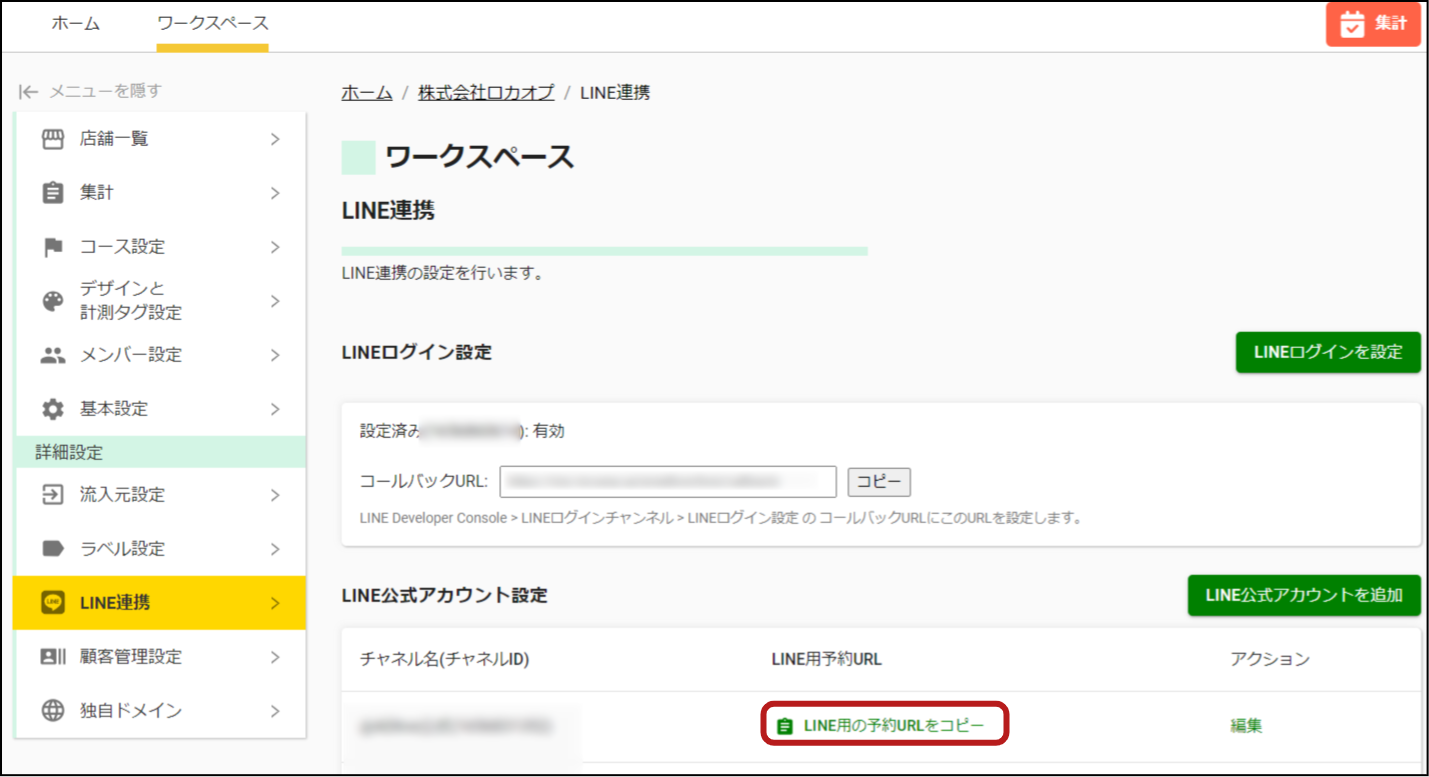Open 店舗一覧 menu item
1429x777 pixels.
pos(160,139)
